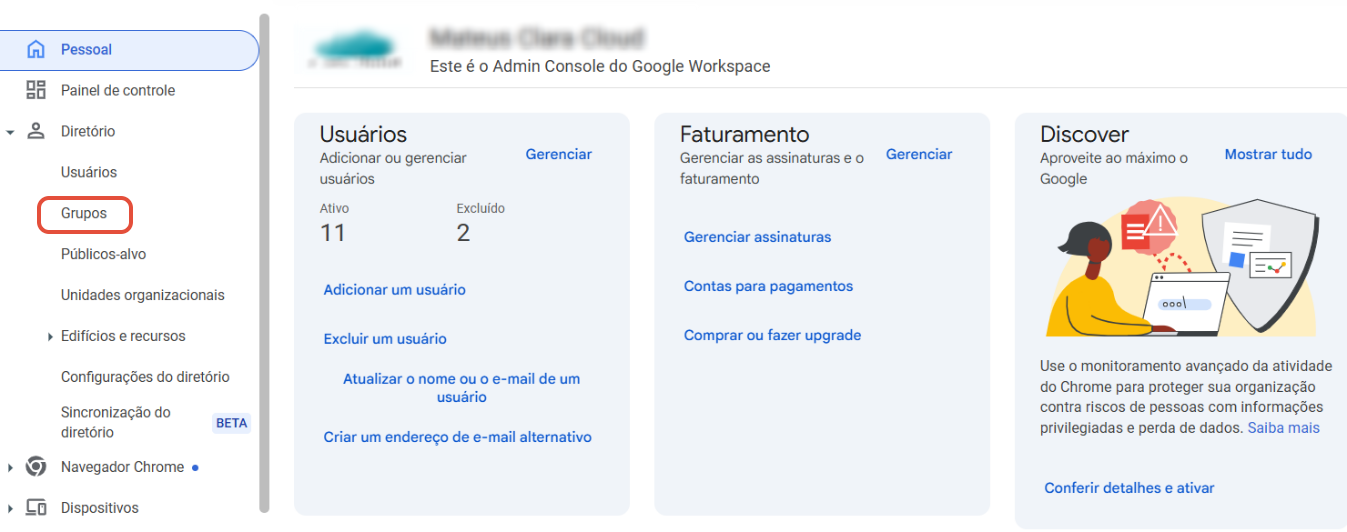
Task: Click the Painel de controle dashboard icon
Action: click(x=36, y=90)
